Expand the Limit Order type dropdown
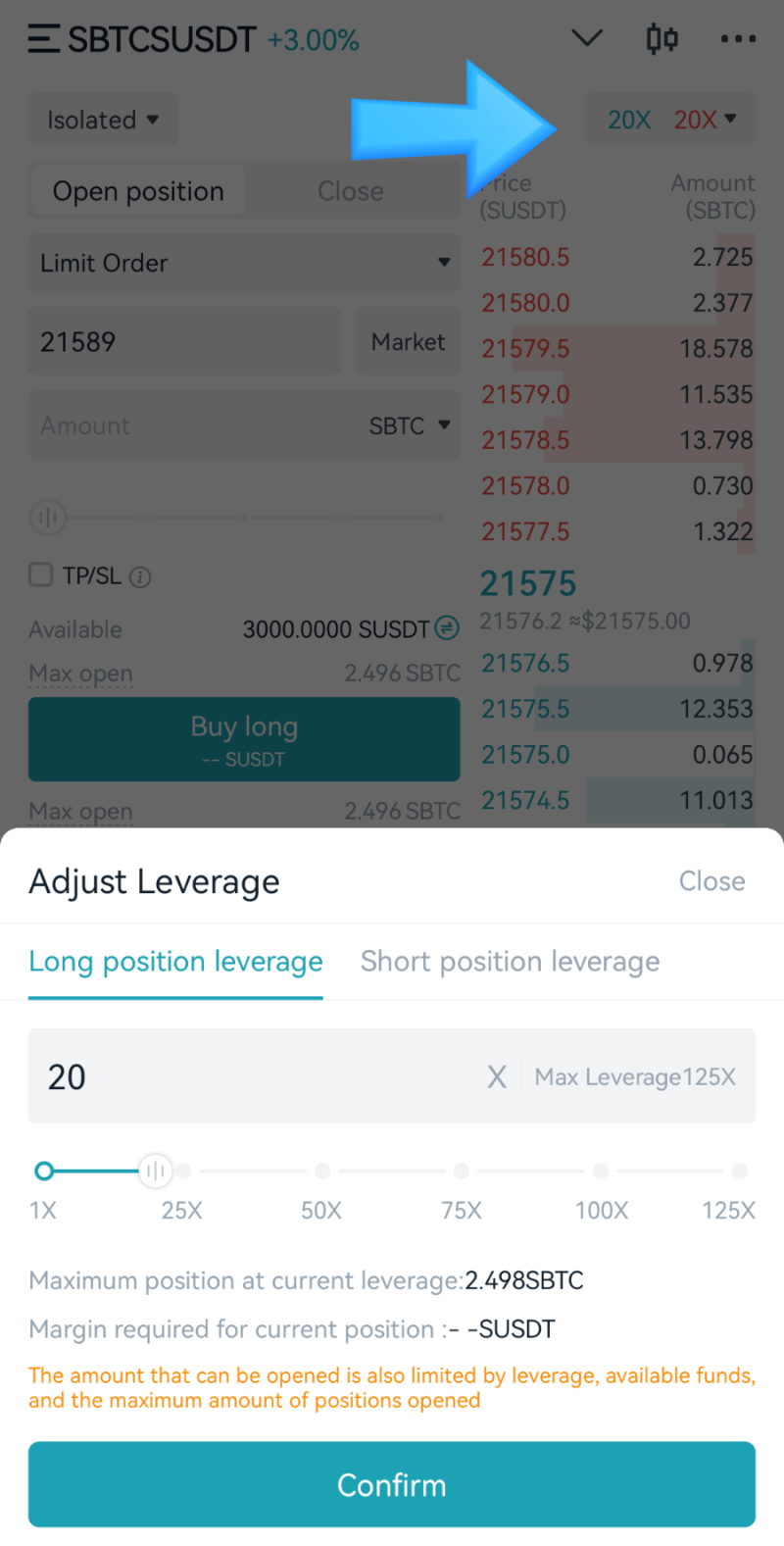Image resolution: width=784 pixels, height=1546 pixels. tap(243, 263)
